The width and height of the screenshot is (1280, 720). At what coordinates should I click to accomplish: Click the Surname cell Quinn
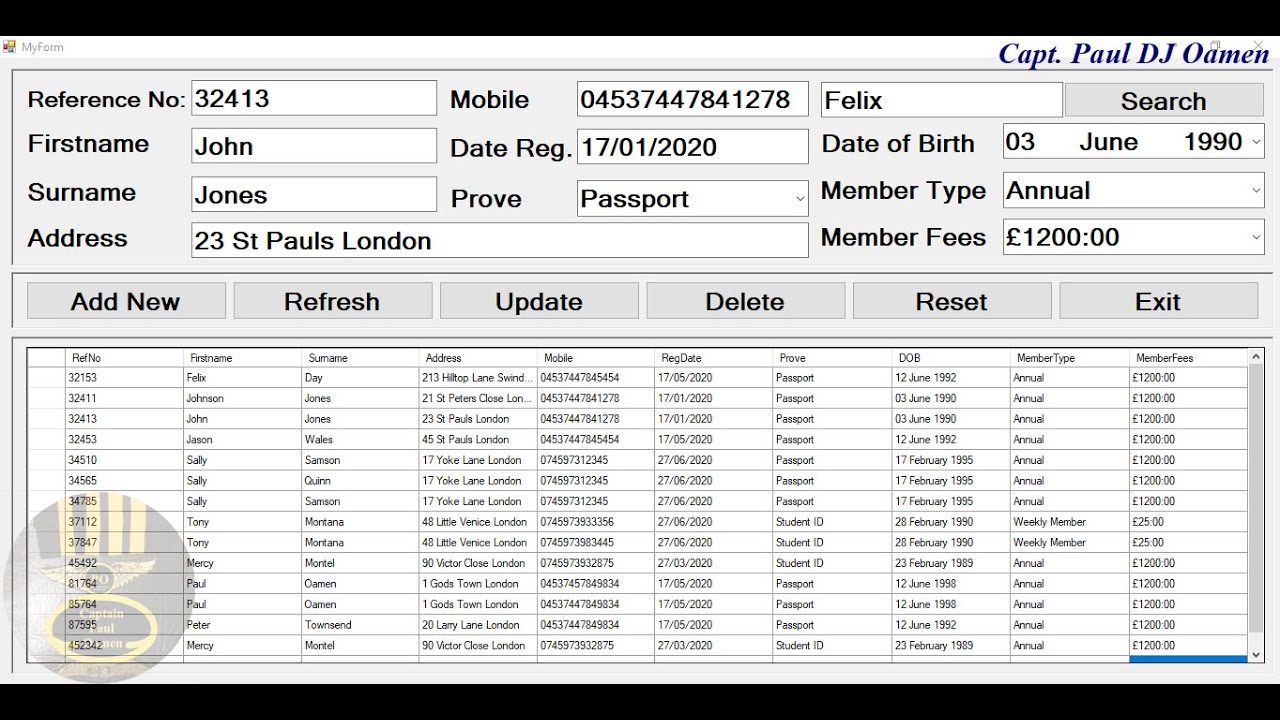coord(361,481)
